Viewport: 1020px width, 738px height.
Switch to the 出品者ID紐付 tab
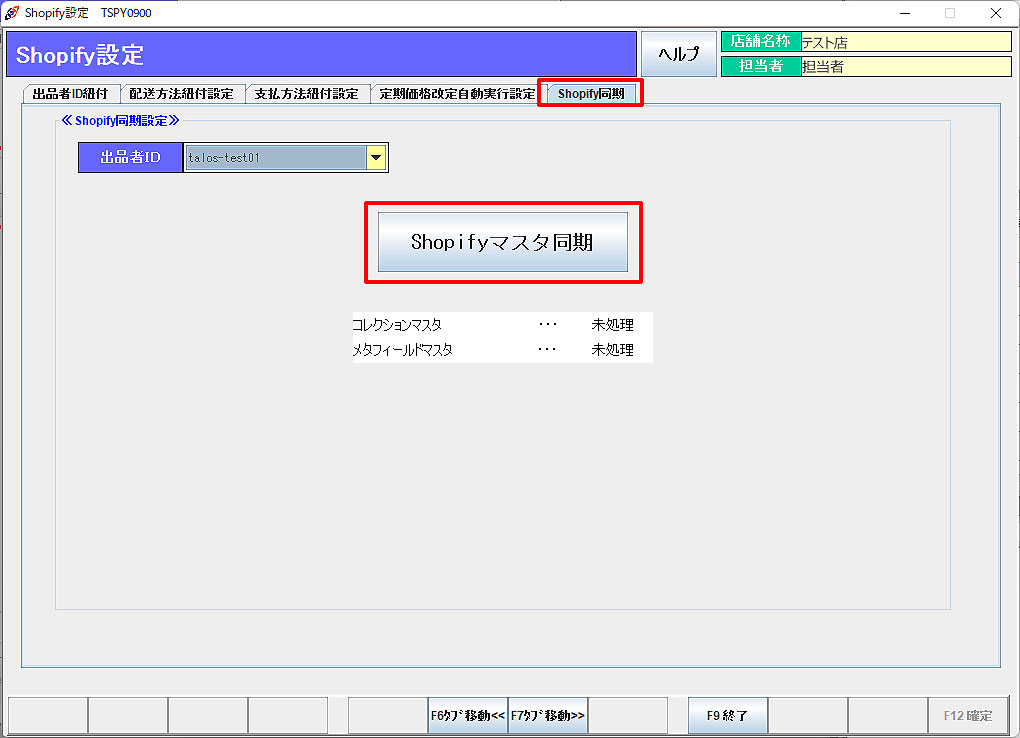pos(70,94)
